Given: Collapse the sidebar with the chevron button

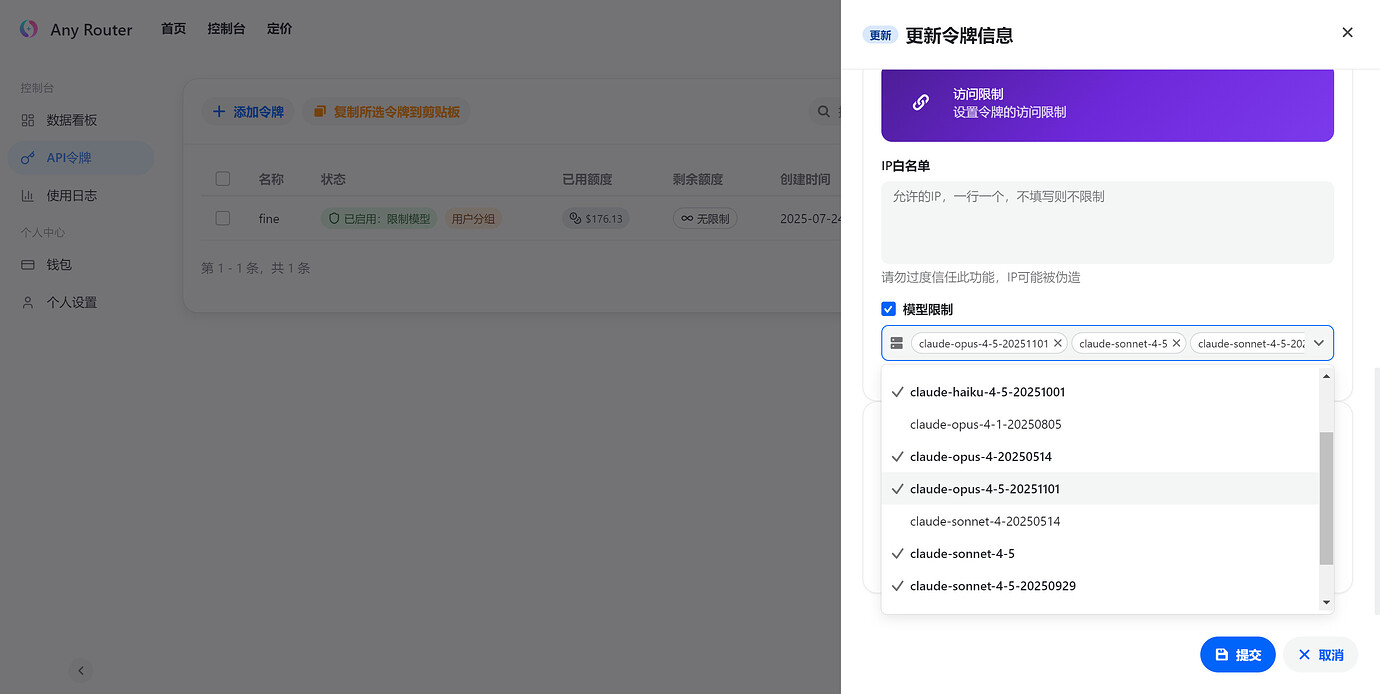Looking at the screenshot, I should [81, 671].
